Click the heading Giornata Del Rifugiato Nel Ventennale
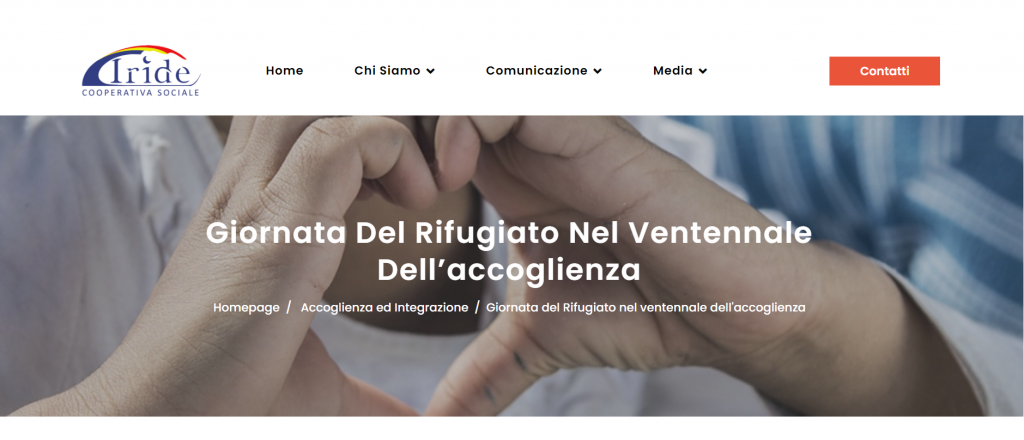Viewport: 1024px width, 440px height. [x=509, y=233]
